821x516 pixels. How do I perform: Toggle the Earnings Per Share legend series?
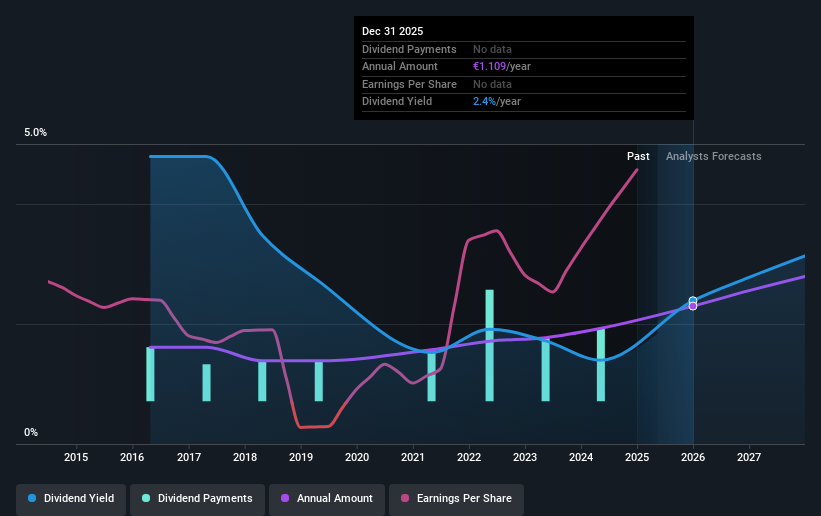[456, 498]
